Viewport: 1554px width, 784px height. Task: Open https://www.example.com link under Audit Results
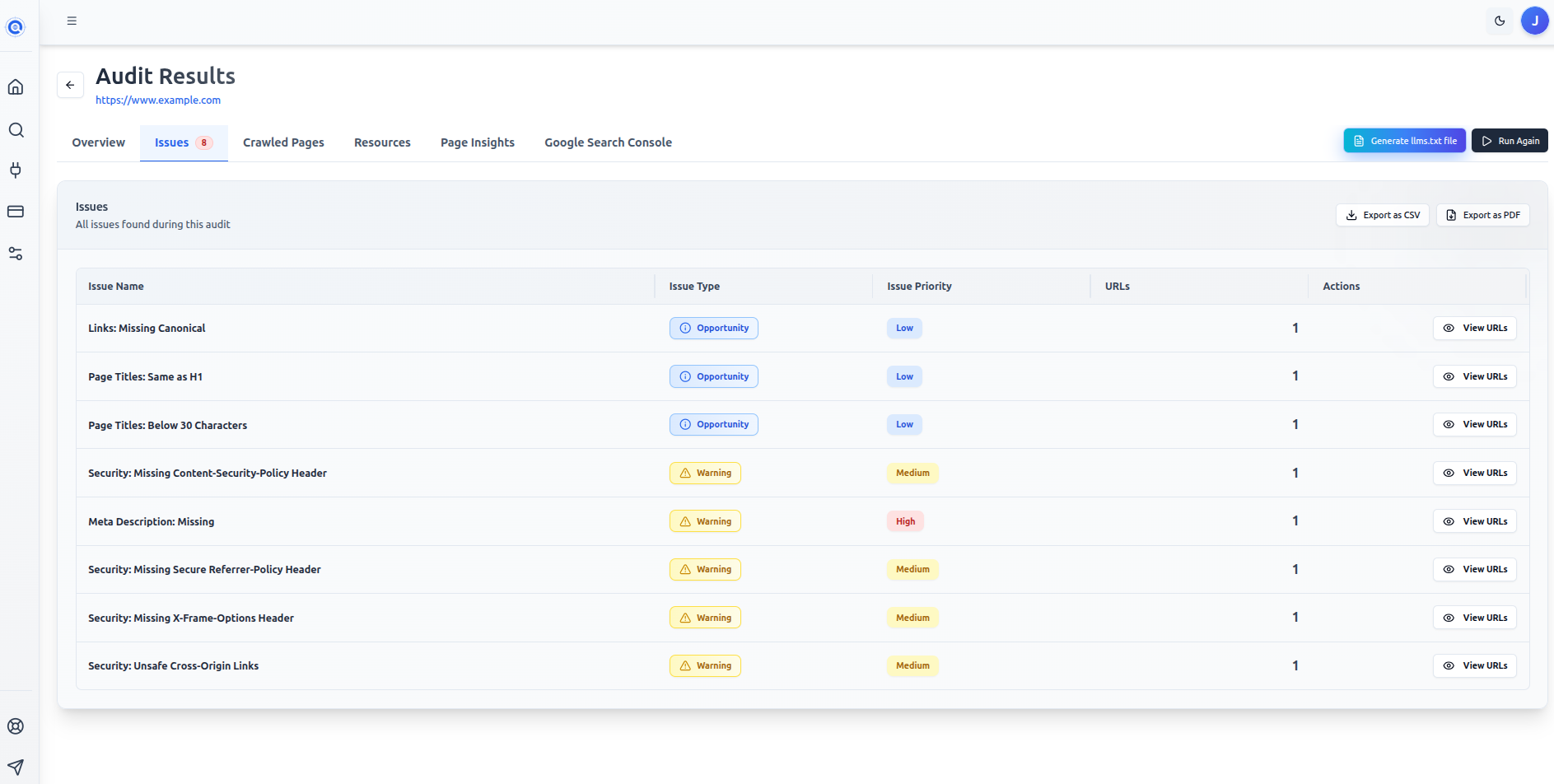[x=157, y=100]
